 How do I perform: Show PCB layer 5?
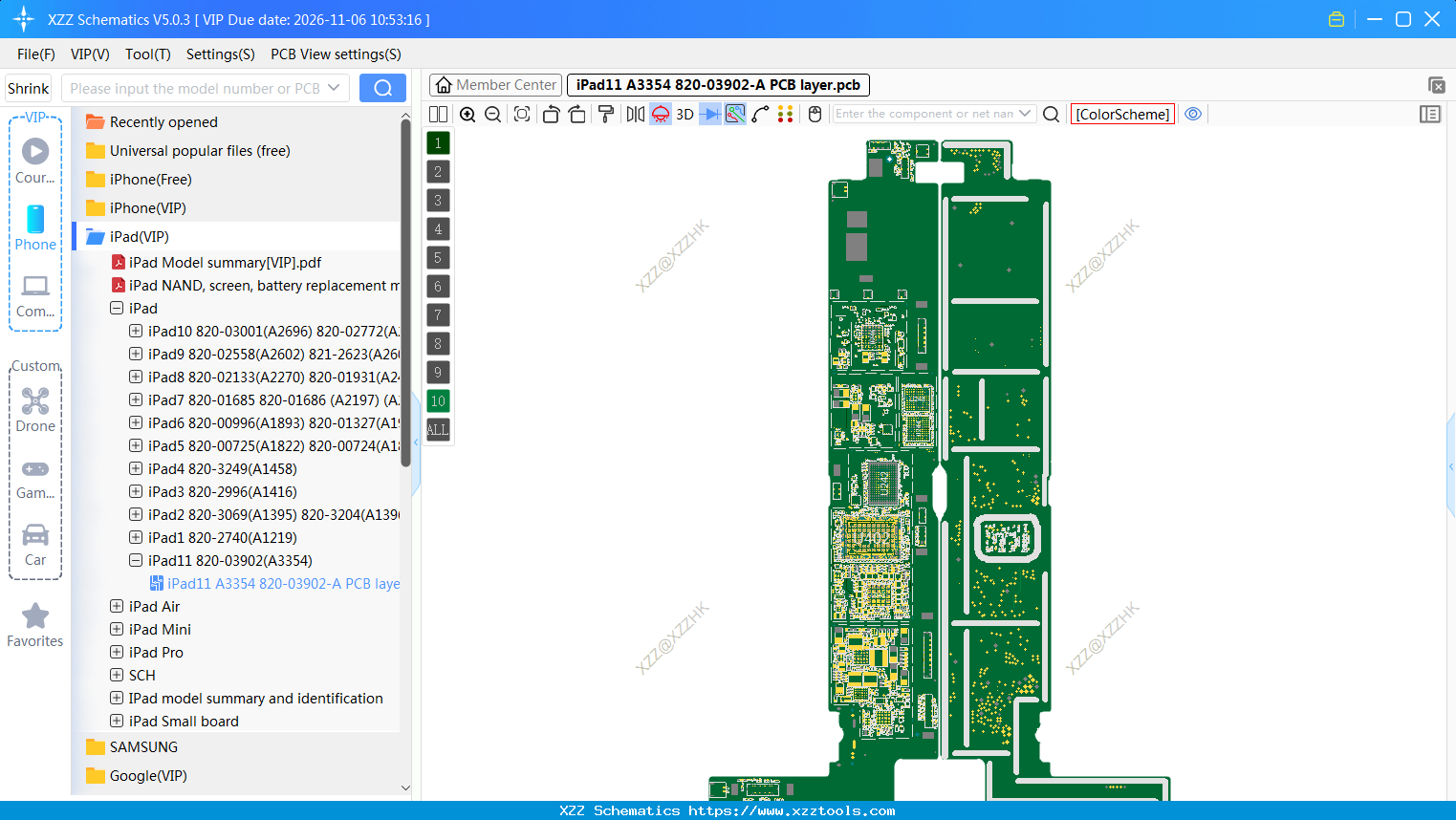pyautogui.click(x=438, y=258)
